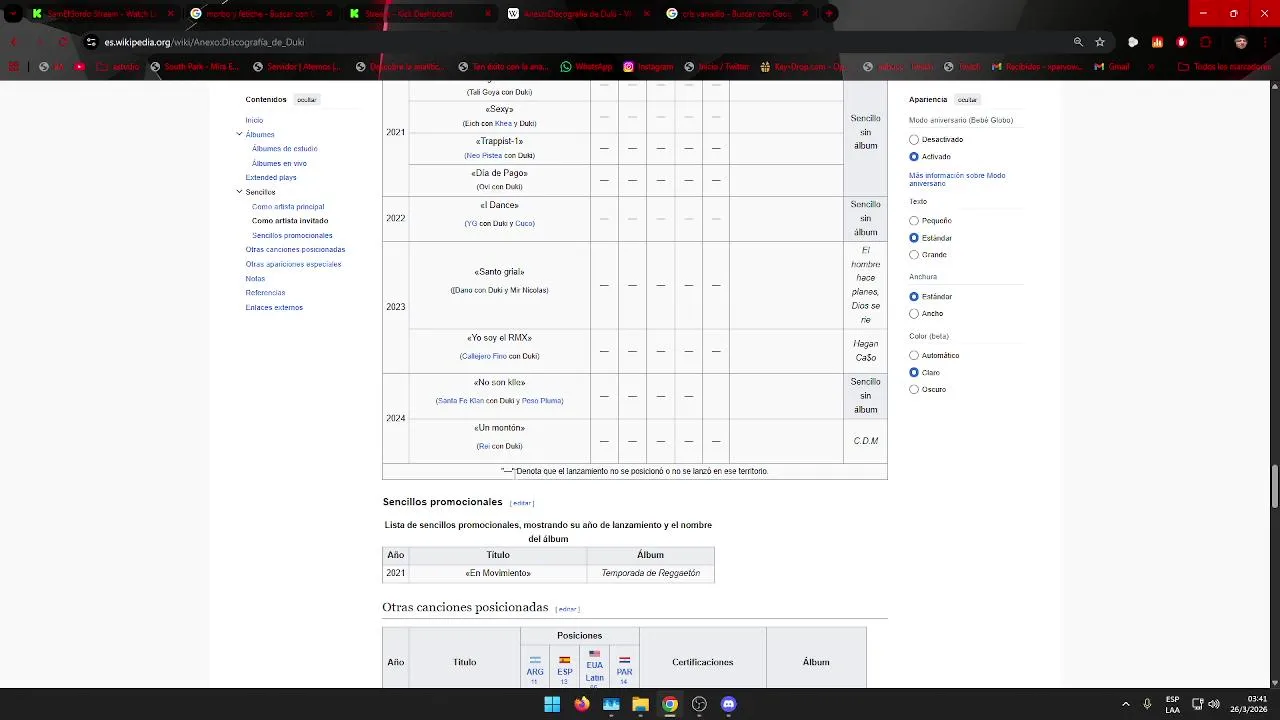Open the South Park bookmark
Screen dimensions: 1280x720
(x=194, y=67)
